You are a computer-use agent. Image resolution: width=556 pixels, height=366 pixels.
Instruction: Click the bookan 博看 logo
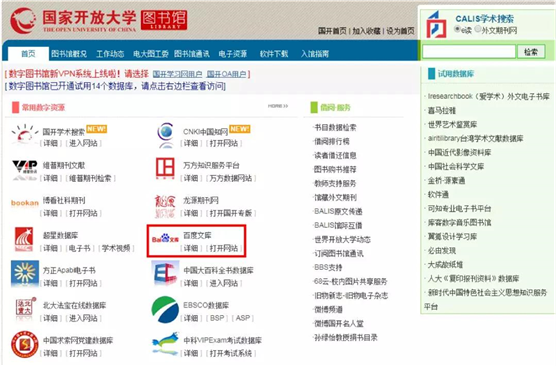[x=24, y=203]
